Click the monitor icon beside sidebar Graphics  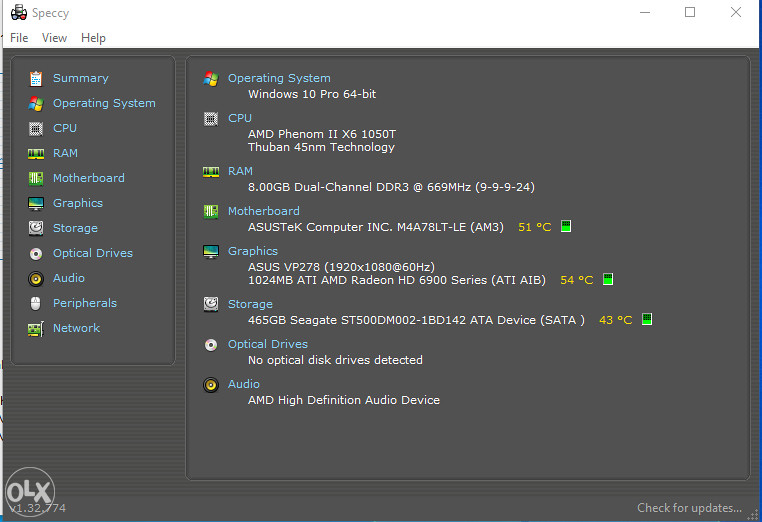[35, 204]
